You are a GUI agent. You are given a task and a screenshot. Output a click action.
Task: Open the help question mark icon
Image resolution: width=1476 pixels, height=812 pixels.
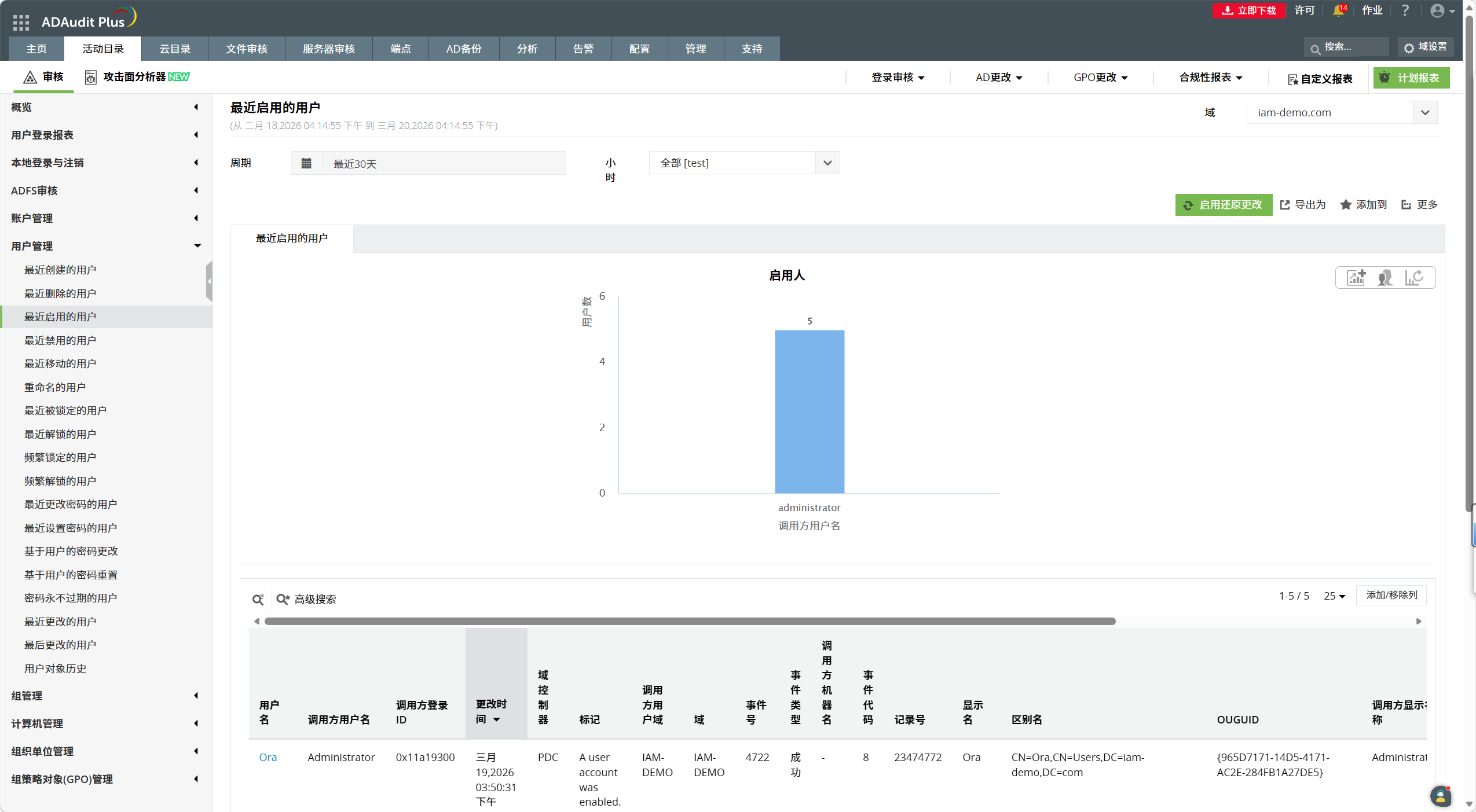coord(1405,11)
